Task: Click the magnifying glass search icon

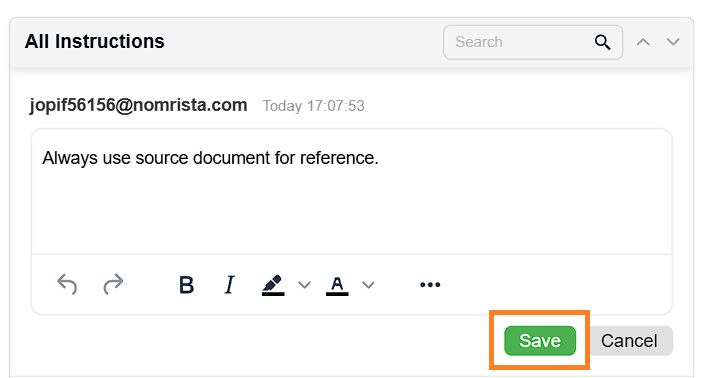Action: tap(602, 42)
